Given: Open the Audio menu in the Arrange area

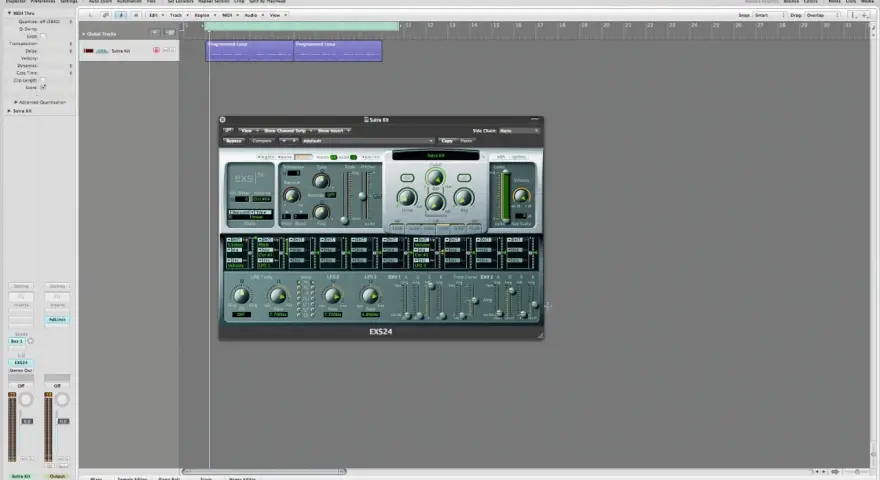Looking at the screenshot, I should coord(253,15).
